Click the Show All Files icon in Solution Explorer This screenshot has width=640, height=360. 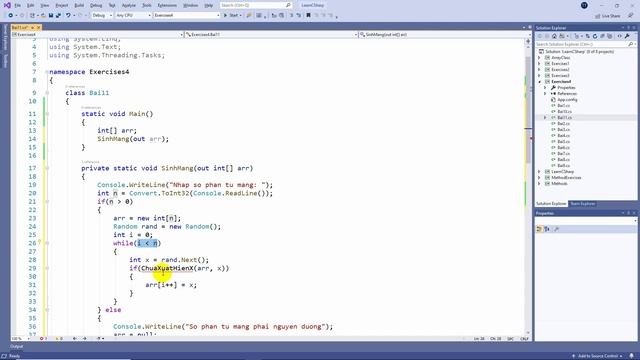[x=610, y=36]
